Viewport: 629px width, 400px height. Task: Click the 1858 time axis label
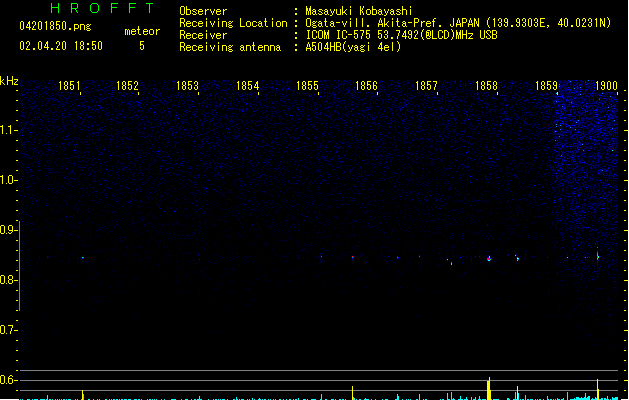486,86
